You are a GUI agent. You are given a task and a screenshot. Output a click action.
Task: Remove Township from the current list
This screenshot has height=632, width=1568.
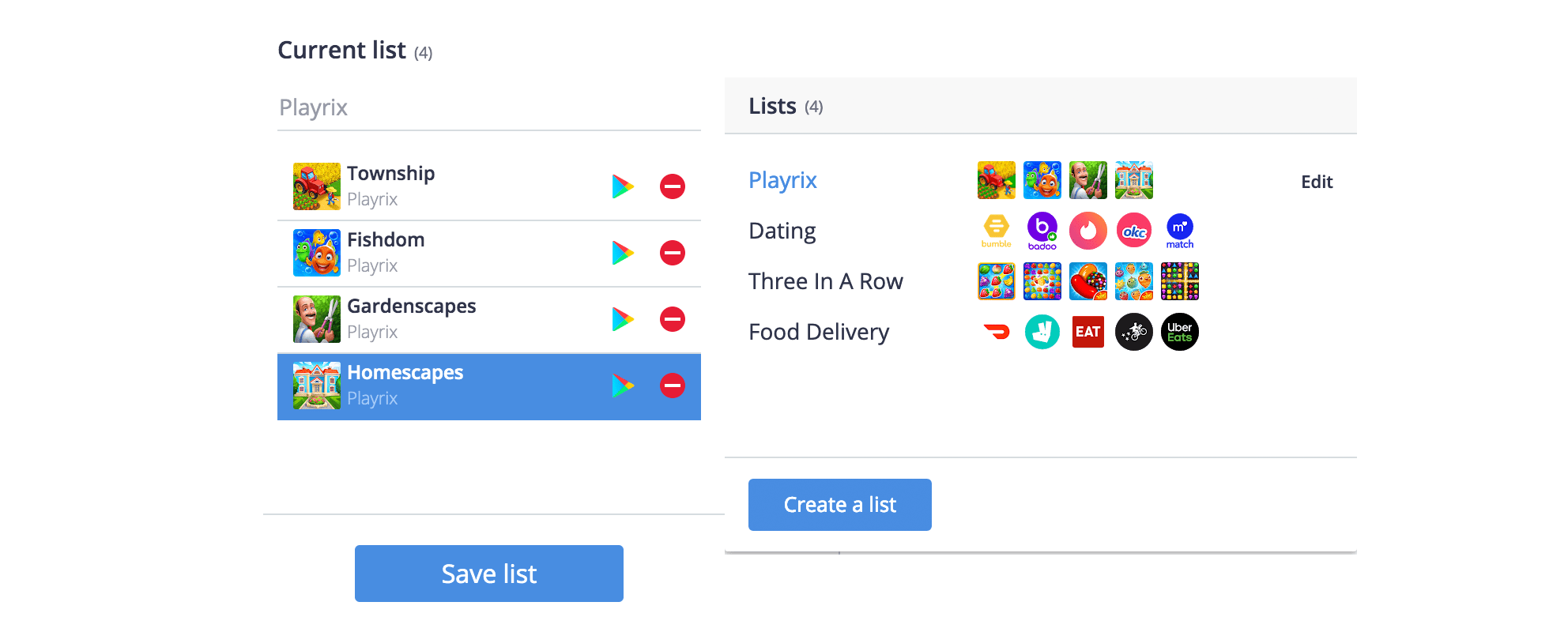click(x=673, y=186)
